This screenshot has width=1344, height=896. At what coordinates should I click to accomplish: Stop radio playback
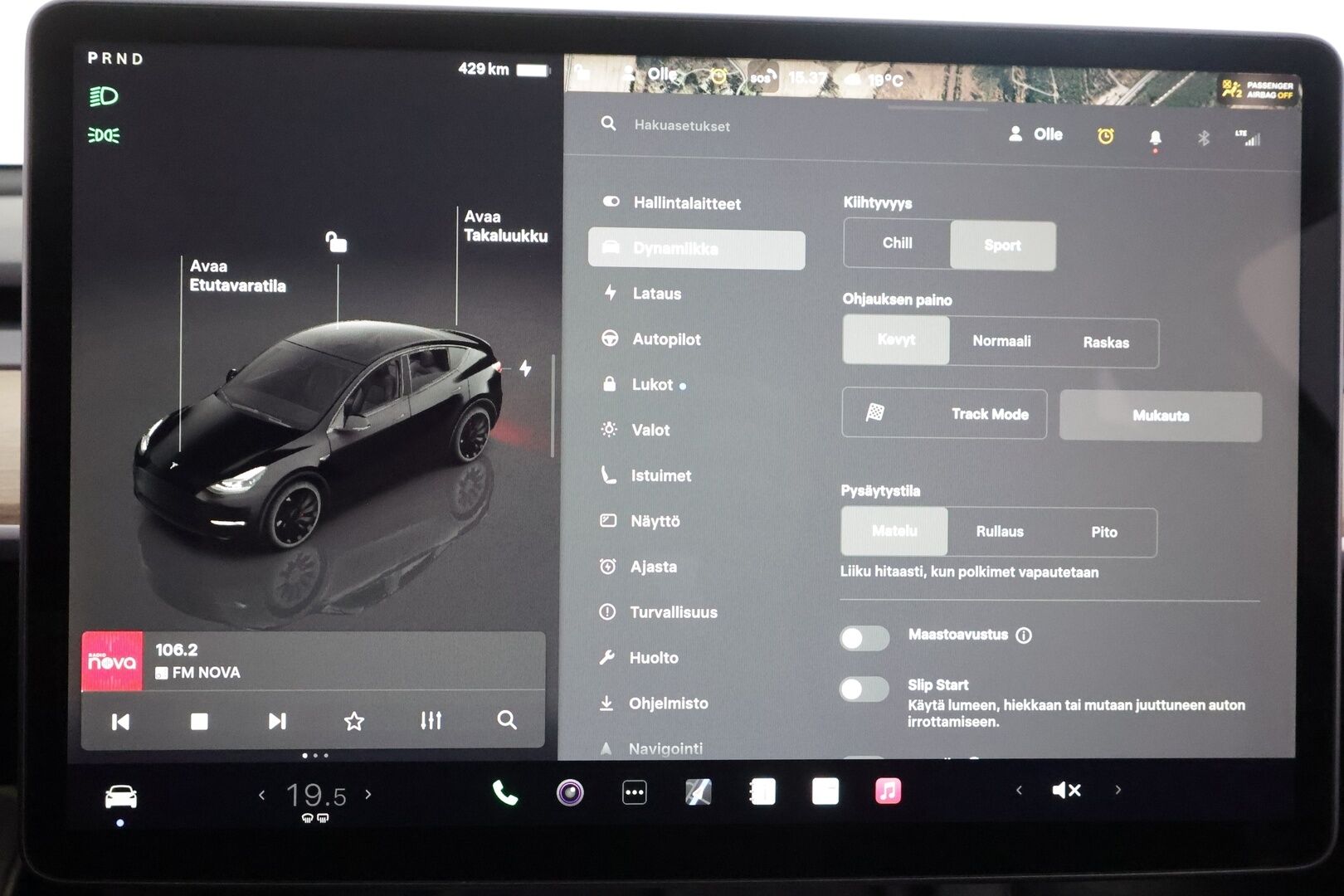click(199, 722)
